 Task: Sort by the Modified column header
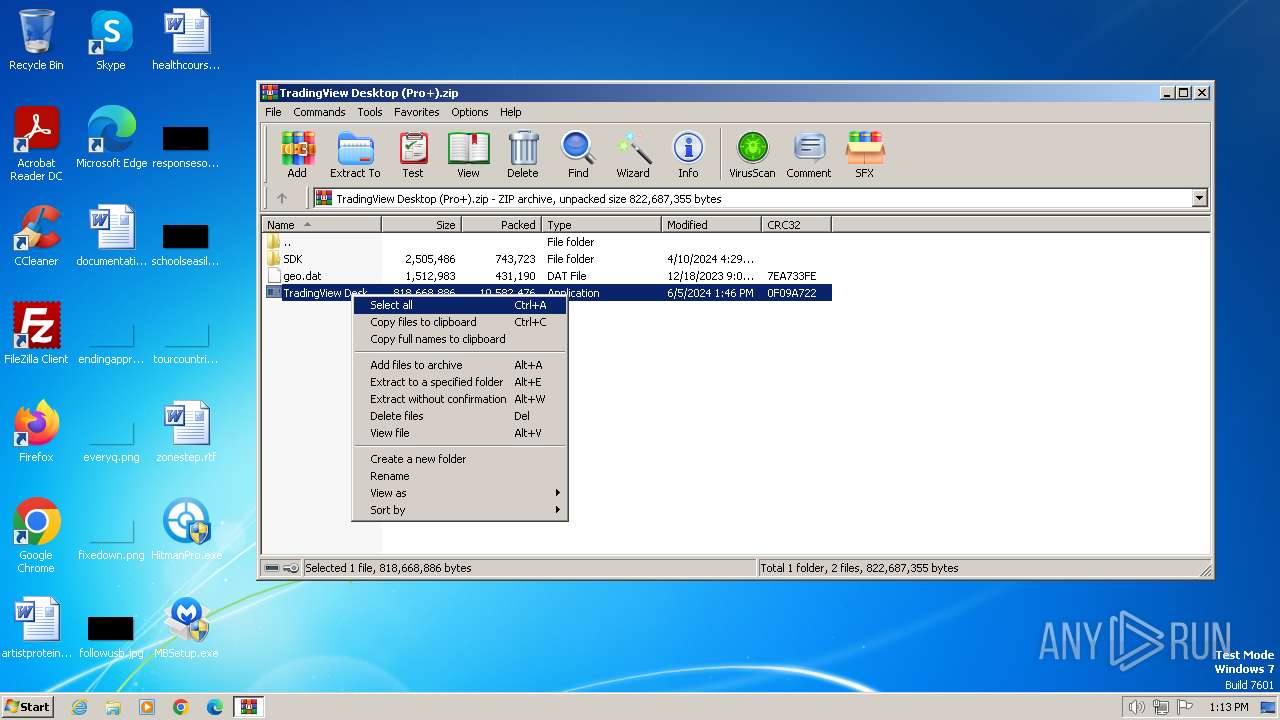point(711,225)
